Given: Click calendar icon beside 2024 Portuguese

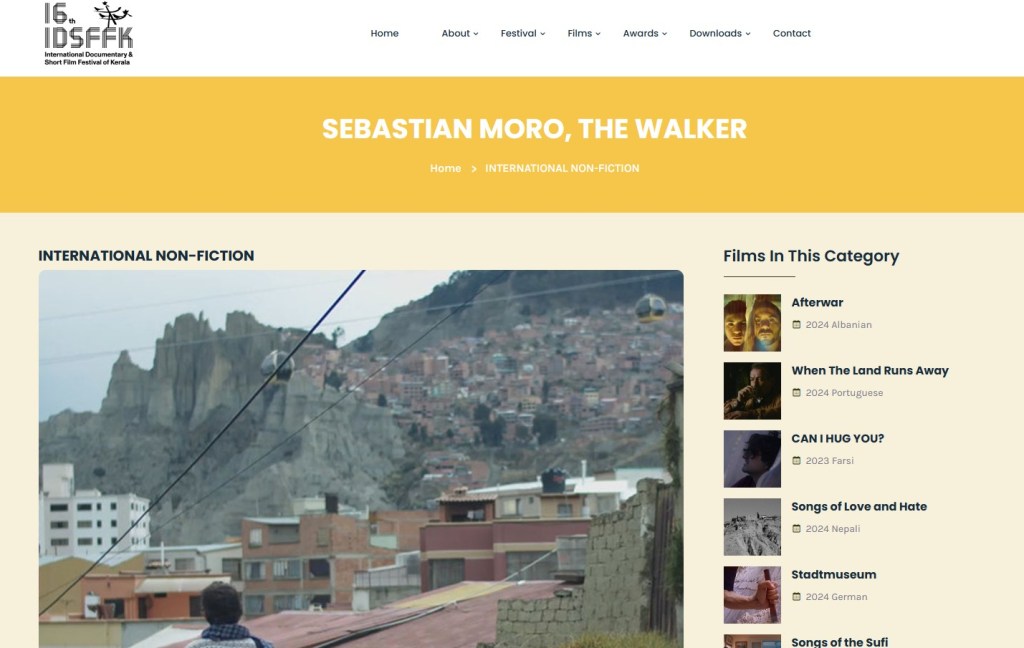Looking at the screenshot, I should tap(796, 393).
